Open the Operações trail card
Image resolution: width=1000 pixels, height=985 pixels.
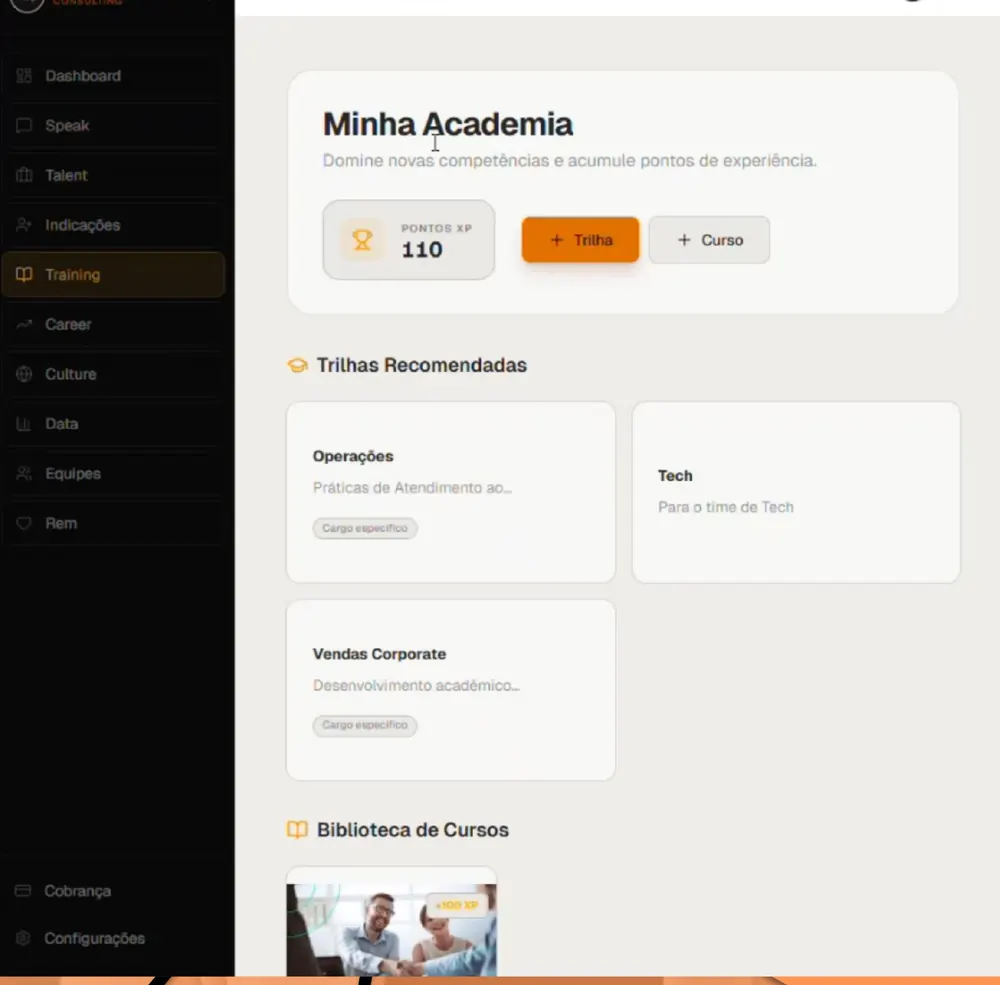click(451, 492)
